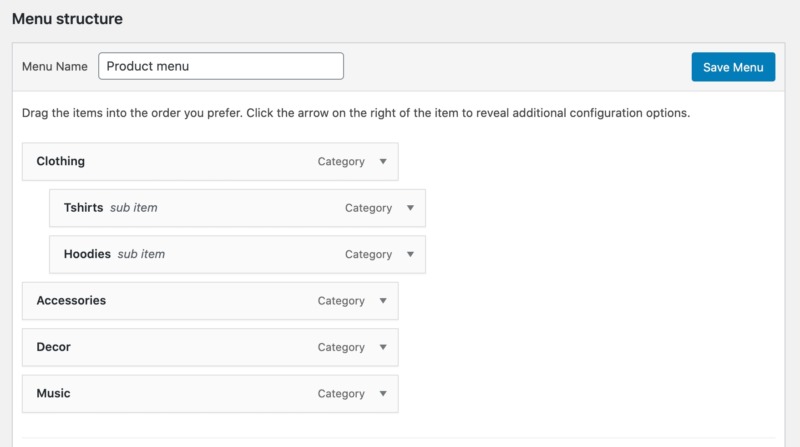Expand the Tshirts sub item arrow
Screen dimensions: 800x447
pos(409,208)
